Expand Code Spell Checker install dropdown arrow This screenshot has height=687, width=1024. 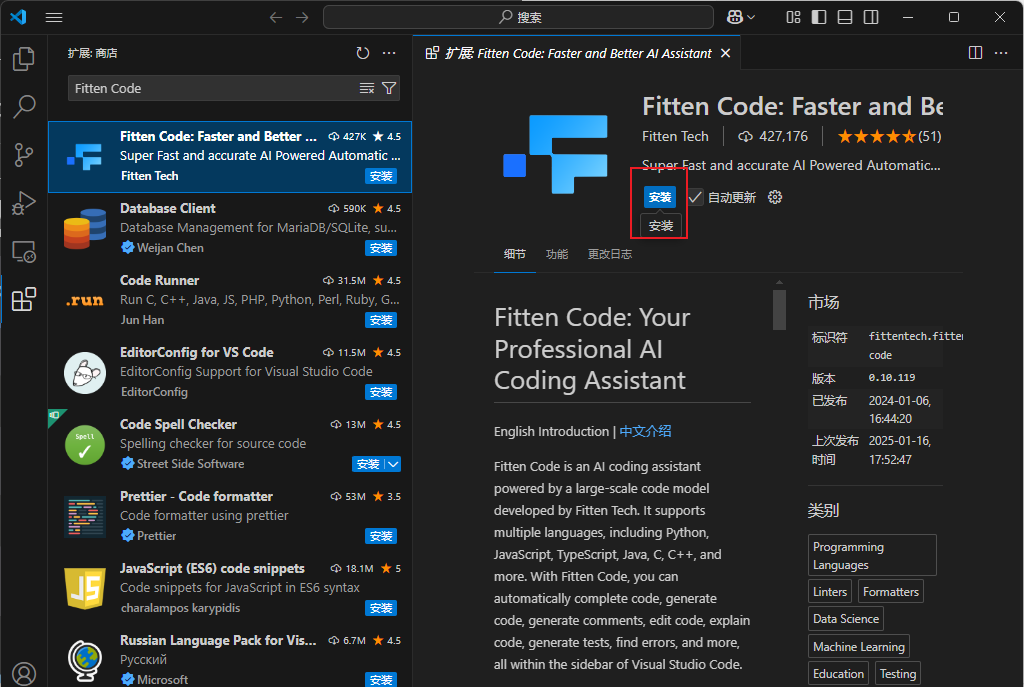click(x=393, y=464)
